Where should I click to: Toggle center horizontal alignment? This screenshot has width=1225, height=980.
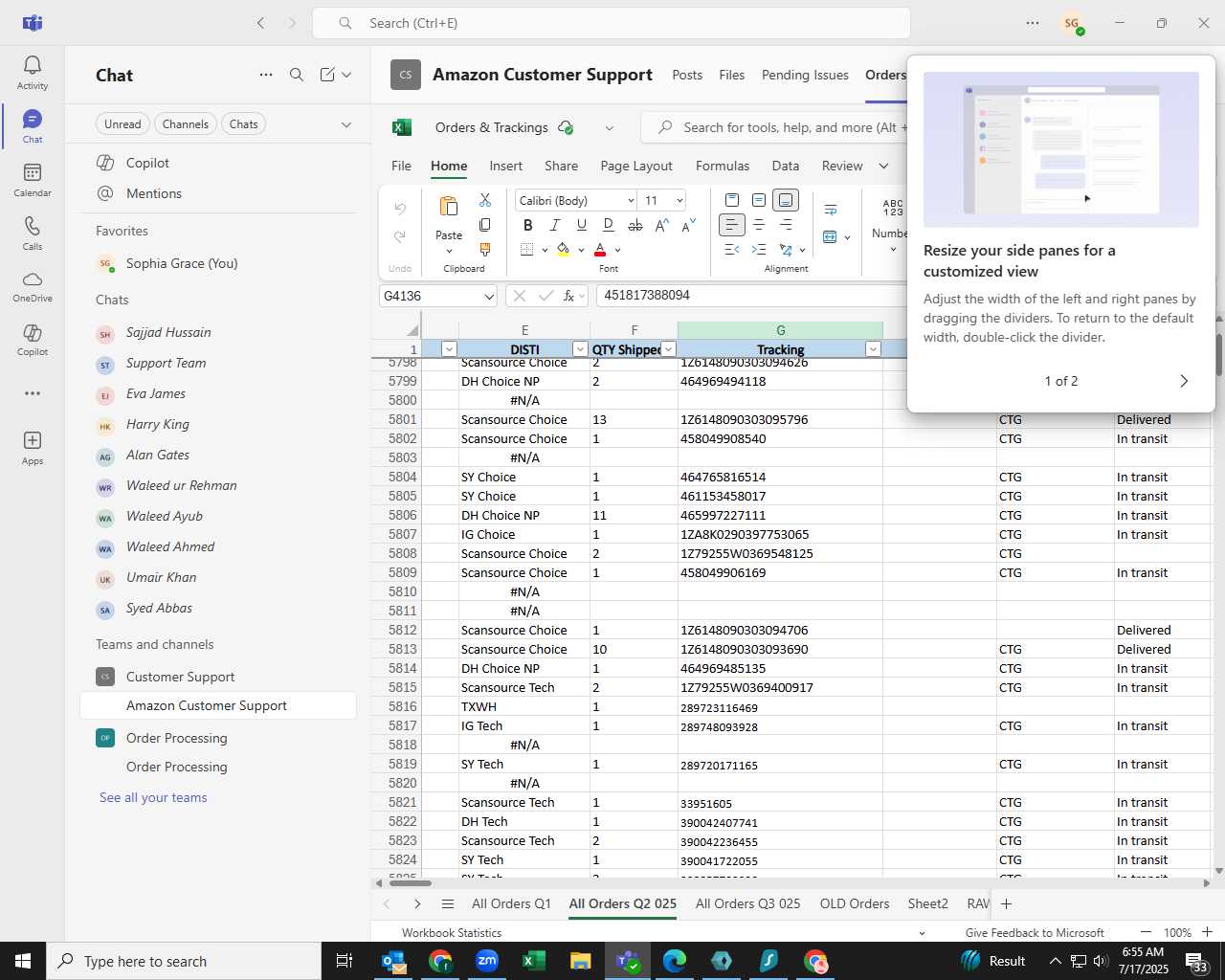point(759,225)
